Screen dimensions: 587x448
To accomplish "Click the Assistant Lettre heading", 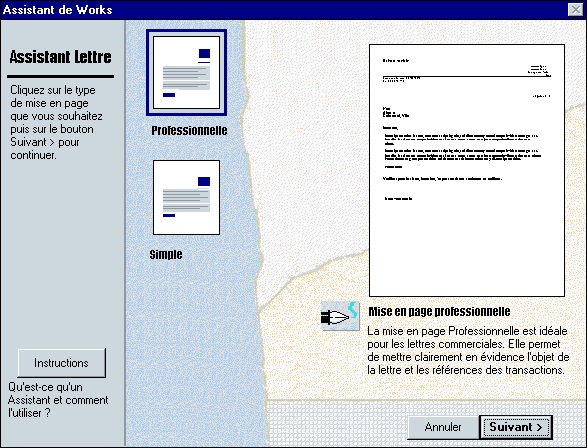I will tap(61, 57).
